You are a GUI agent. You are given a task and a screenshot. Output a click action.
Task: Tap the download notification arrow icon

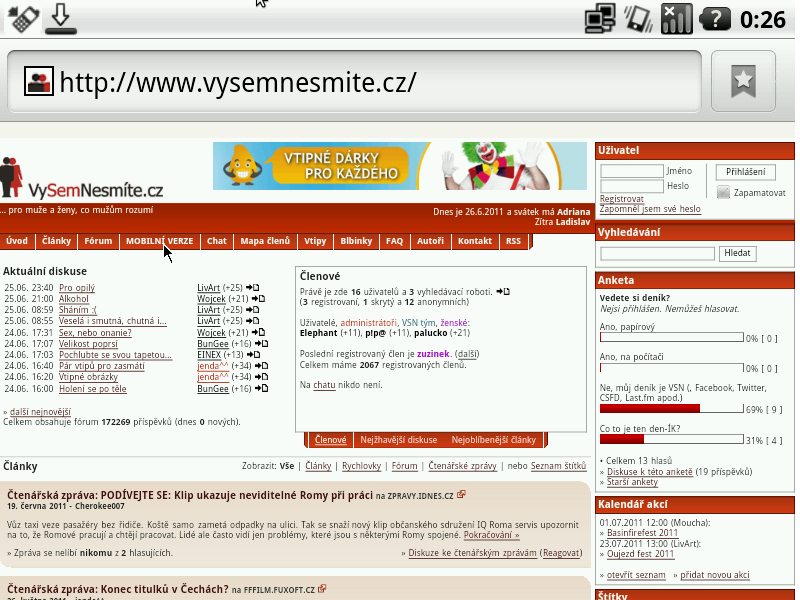61,19
